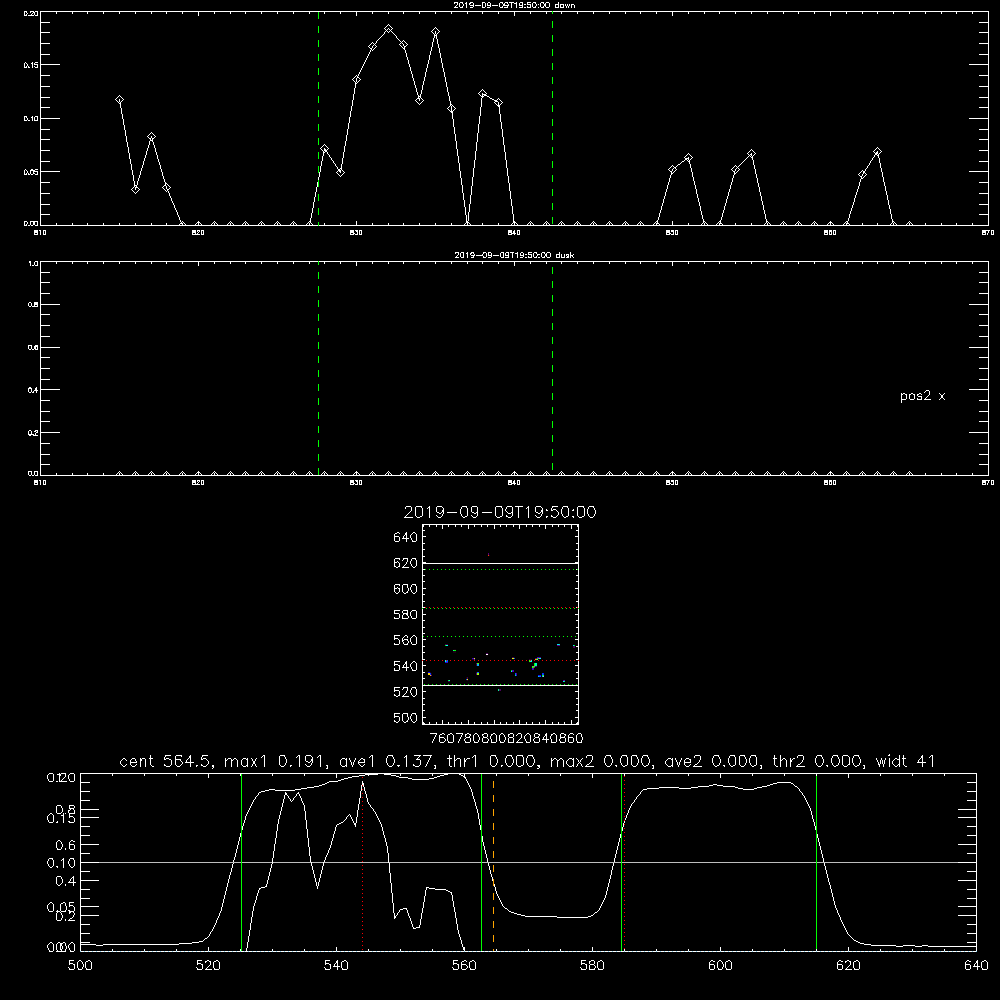The width and height of the screenshot is (1000, 1000).
Task: Click the right green dashed line in dusk plot
Action: (x=552, y=368)
